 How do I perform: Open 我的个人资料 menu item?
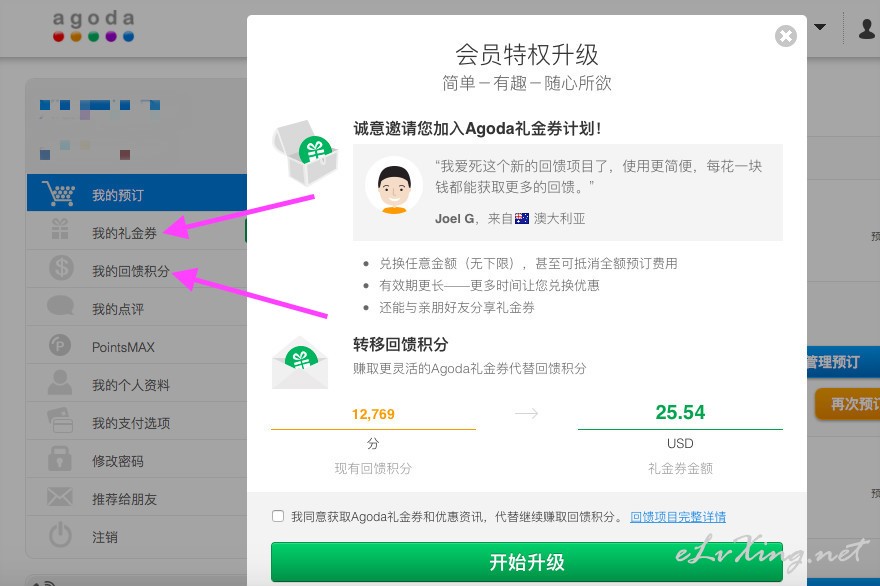point(136,384)
